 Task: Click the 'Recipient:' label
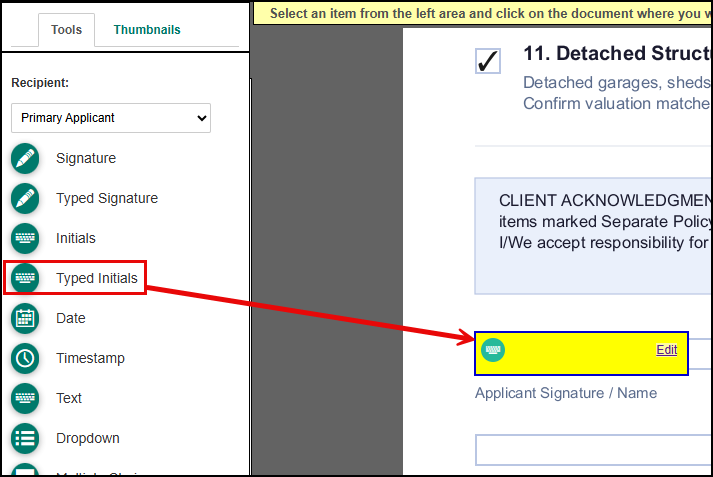tap(40, 83)
